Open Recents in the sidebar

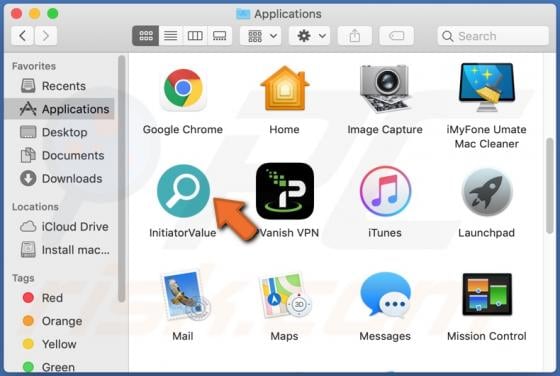[60, 86]
